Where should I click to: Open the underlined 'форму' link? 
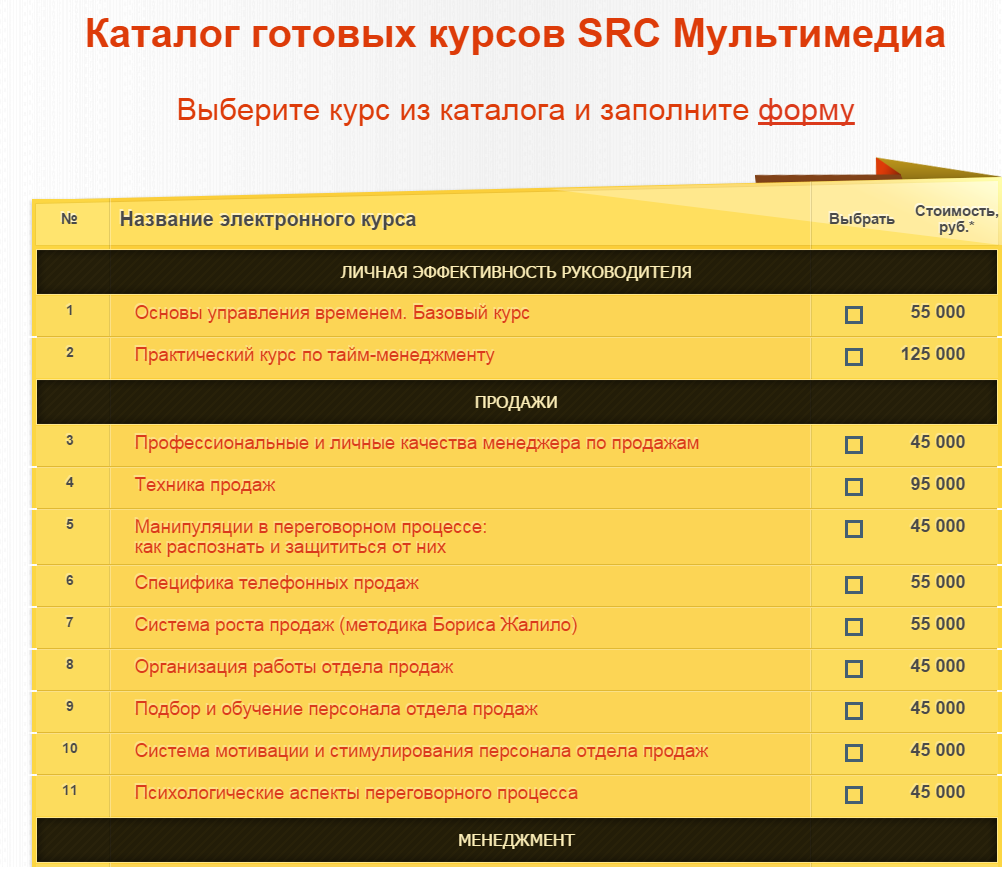tap(806, 110)
